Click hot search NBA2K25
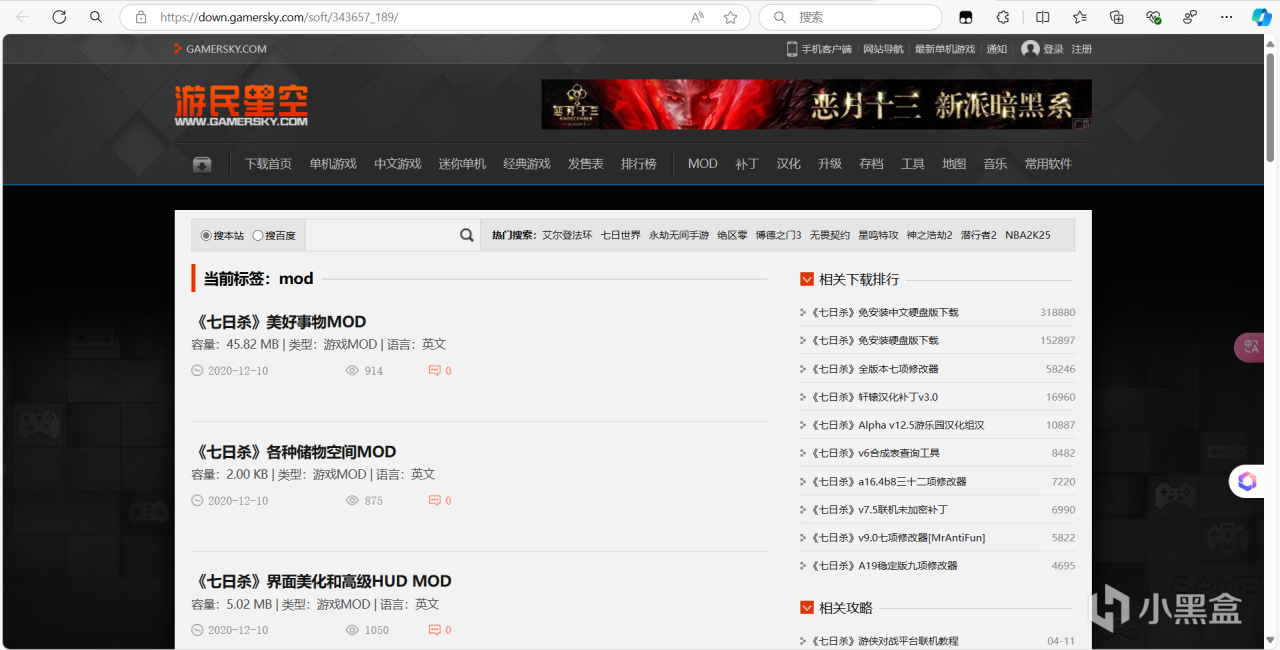 coord(1028,235)
